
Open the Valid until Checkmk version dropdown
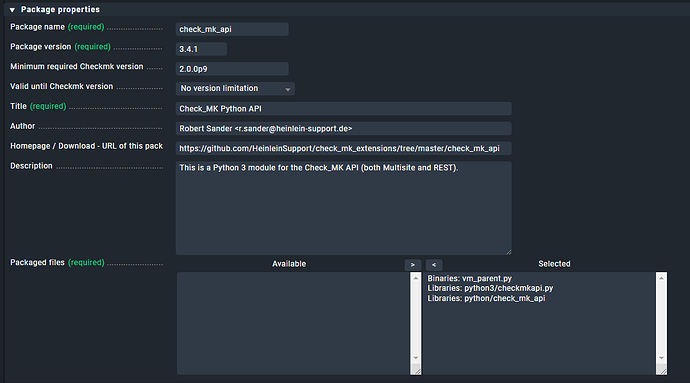[235, 88]
